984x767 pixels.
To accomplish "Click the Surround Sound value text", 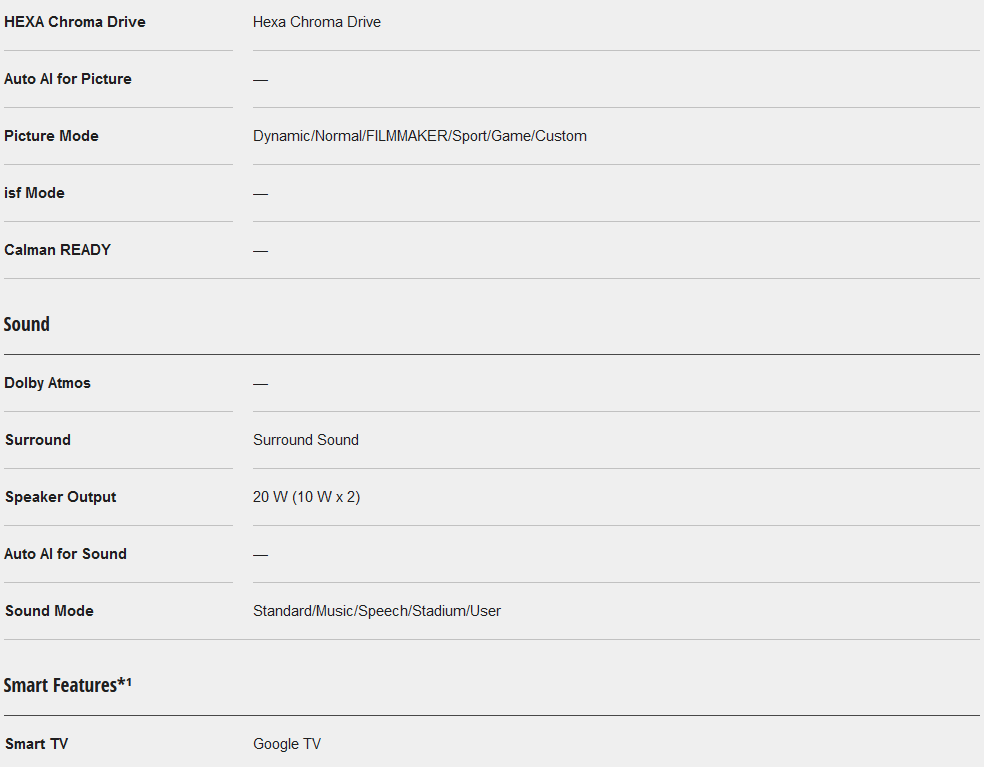I will (305, 440).
